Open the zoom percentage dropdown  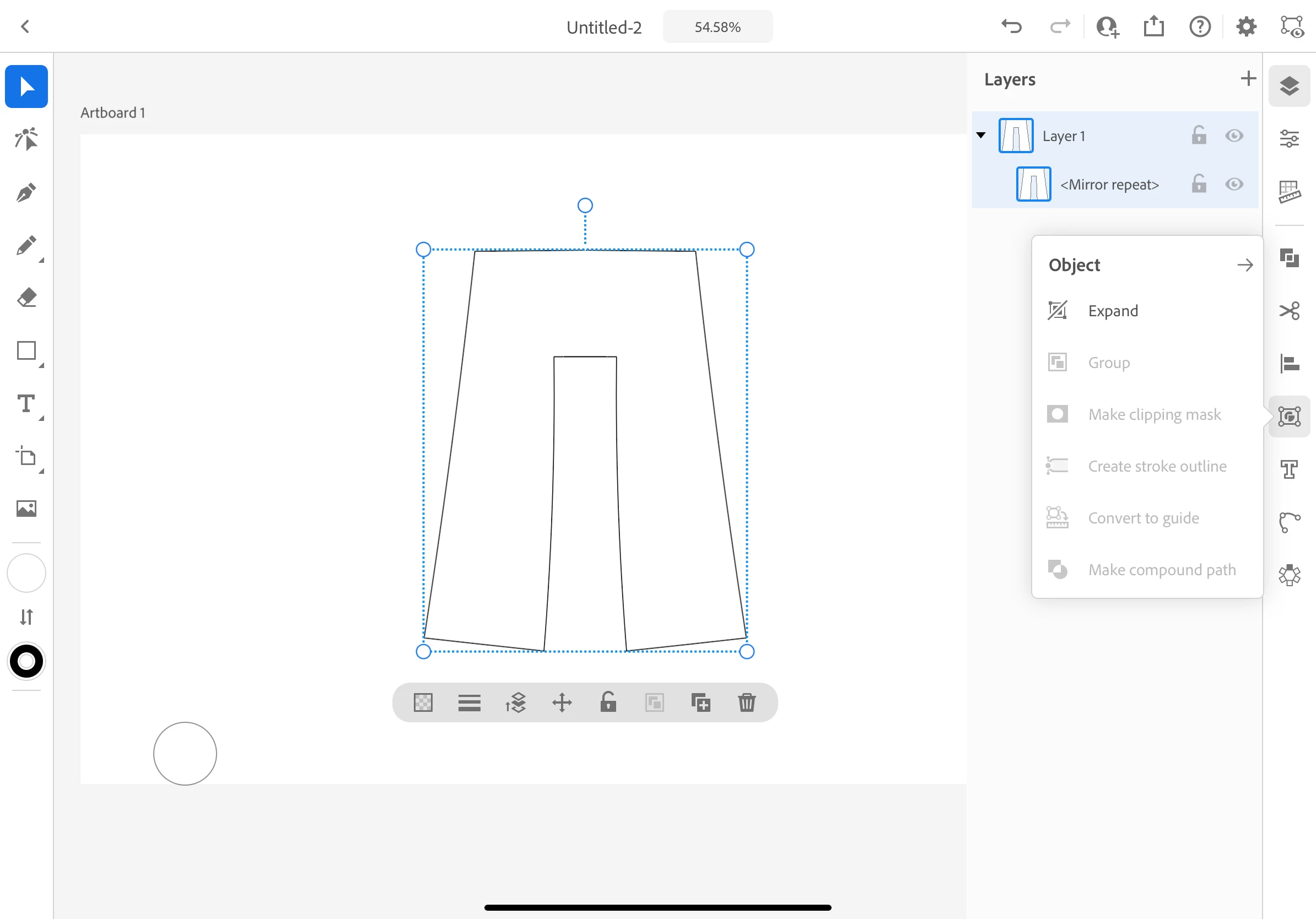click(x=717, y=27)
